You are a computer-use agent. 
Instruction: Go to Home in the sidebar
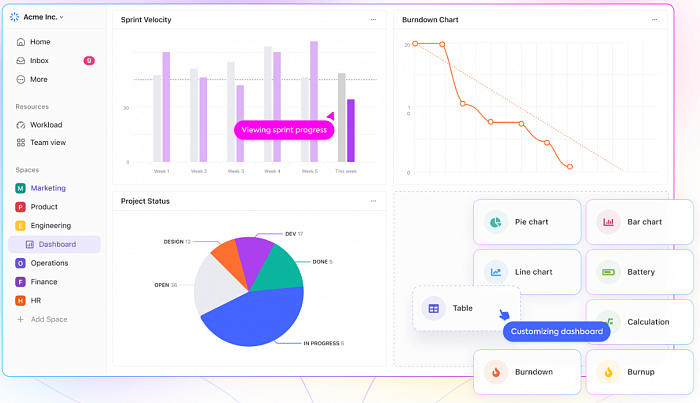tap(40, 42)
